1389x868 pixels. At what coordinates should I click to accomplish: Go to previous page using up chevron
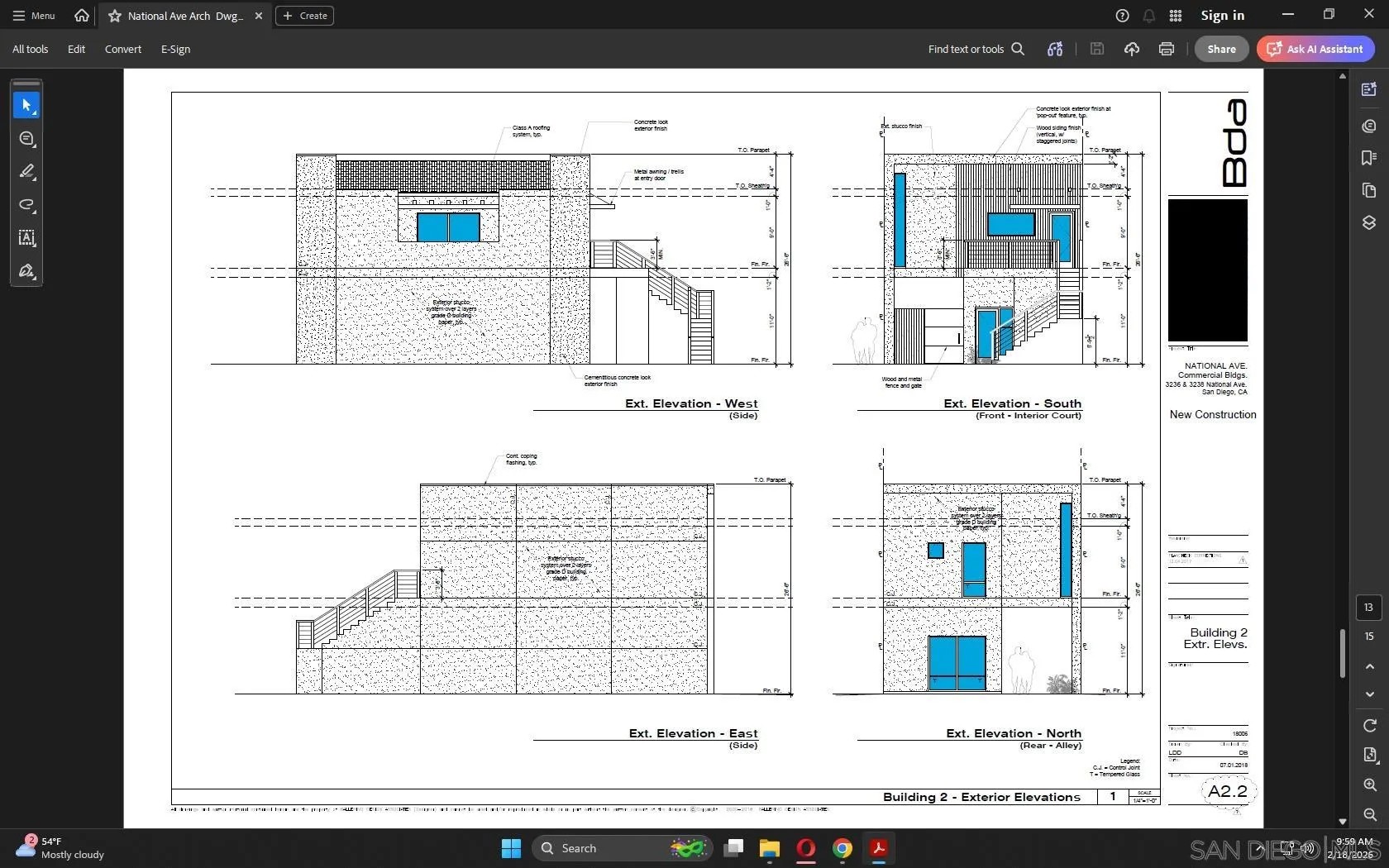point(1369,666)
